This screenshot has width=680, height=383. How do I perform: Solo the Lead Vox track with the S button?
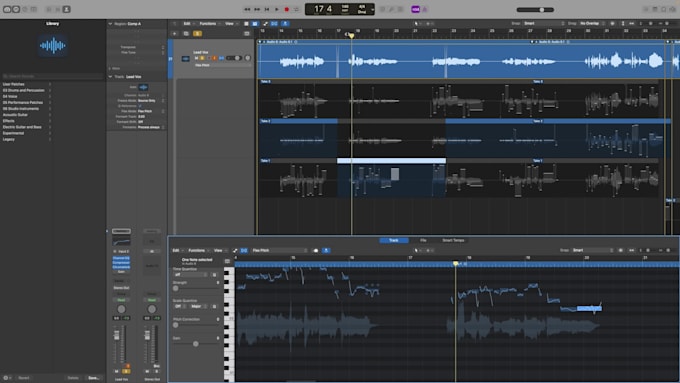tap(202, 58)
